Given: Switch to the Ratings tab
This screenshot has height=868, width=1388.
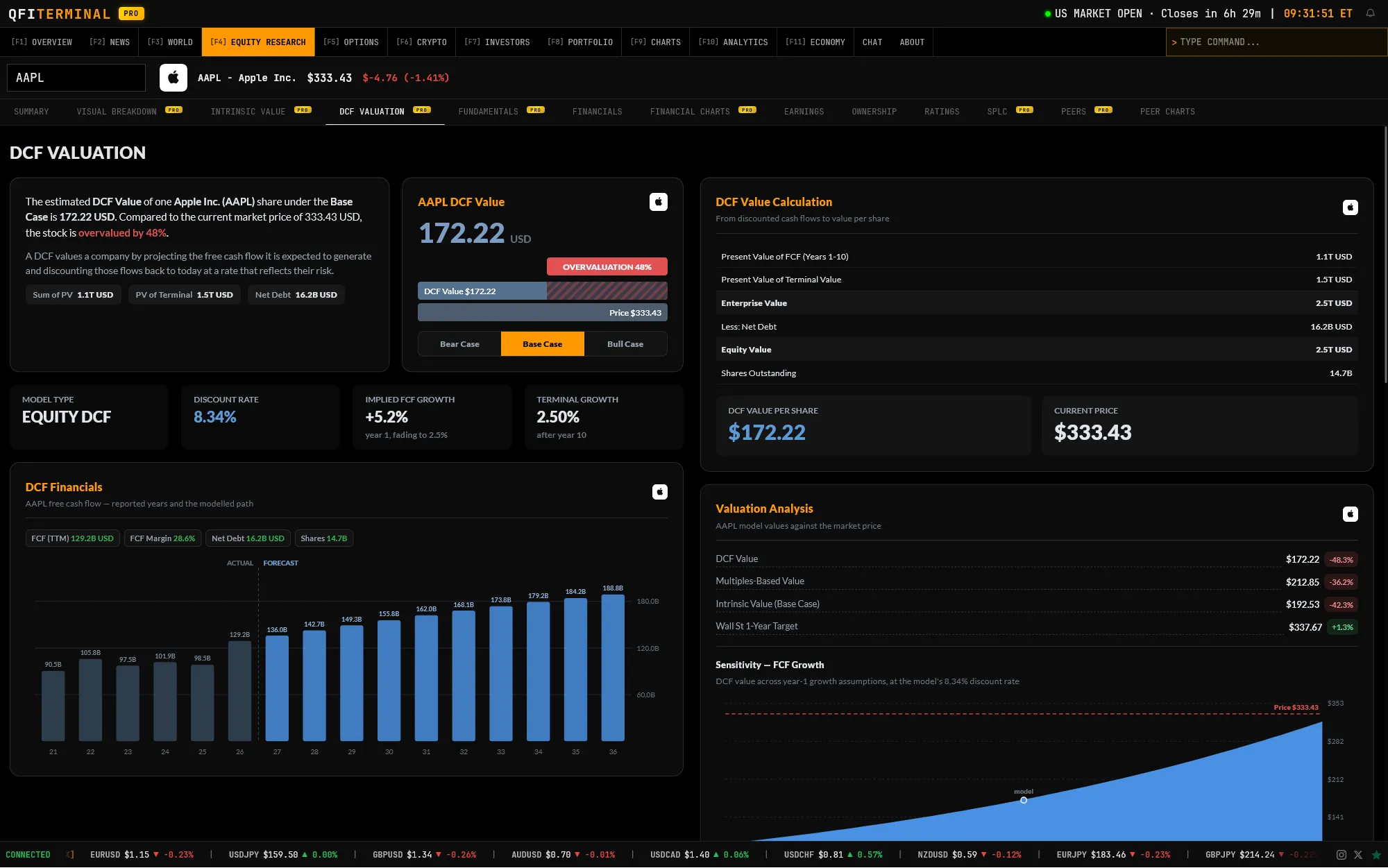Looking at the screenshot, I should click(942, 112).
